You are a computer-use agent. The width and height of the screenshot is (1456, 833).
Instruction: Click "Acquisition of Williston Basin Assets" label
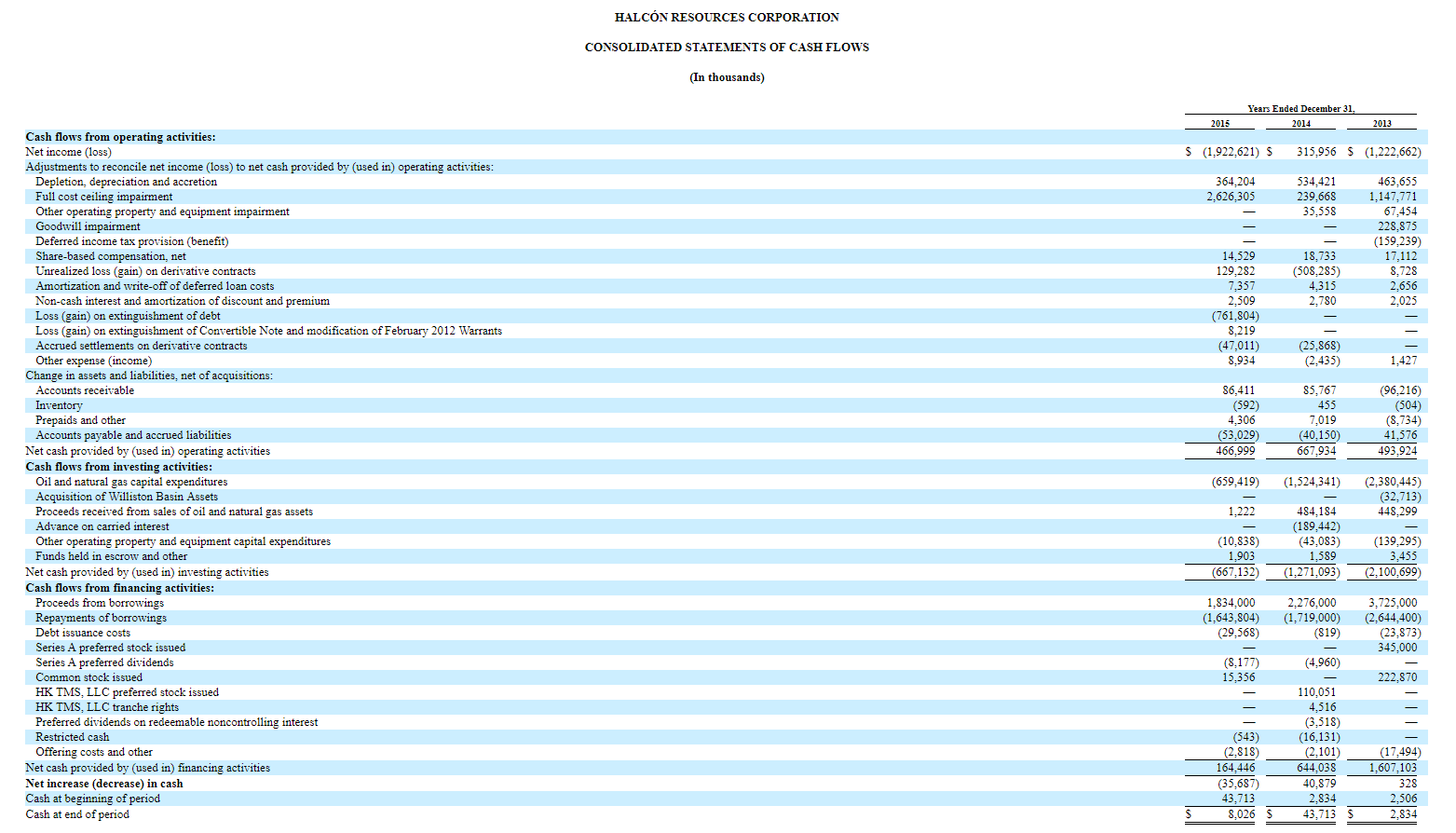click(127, 497)
